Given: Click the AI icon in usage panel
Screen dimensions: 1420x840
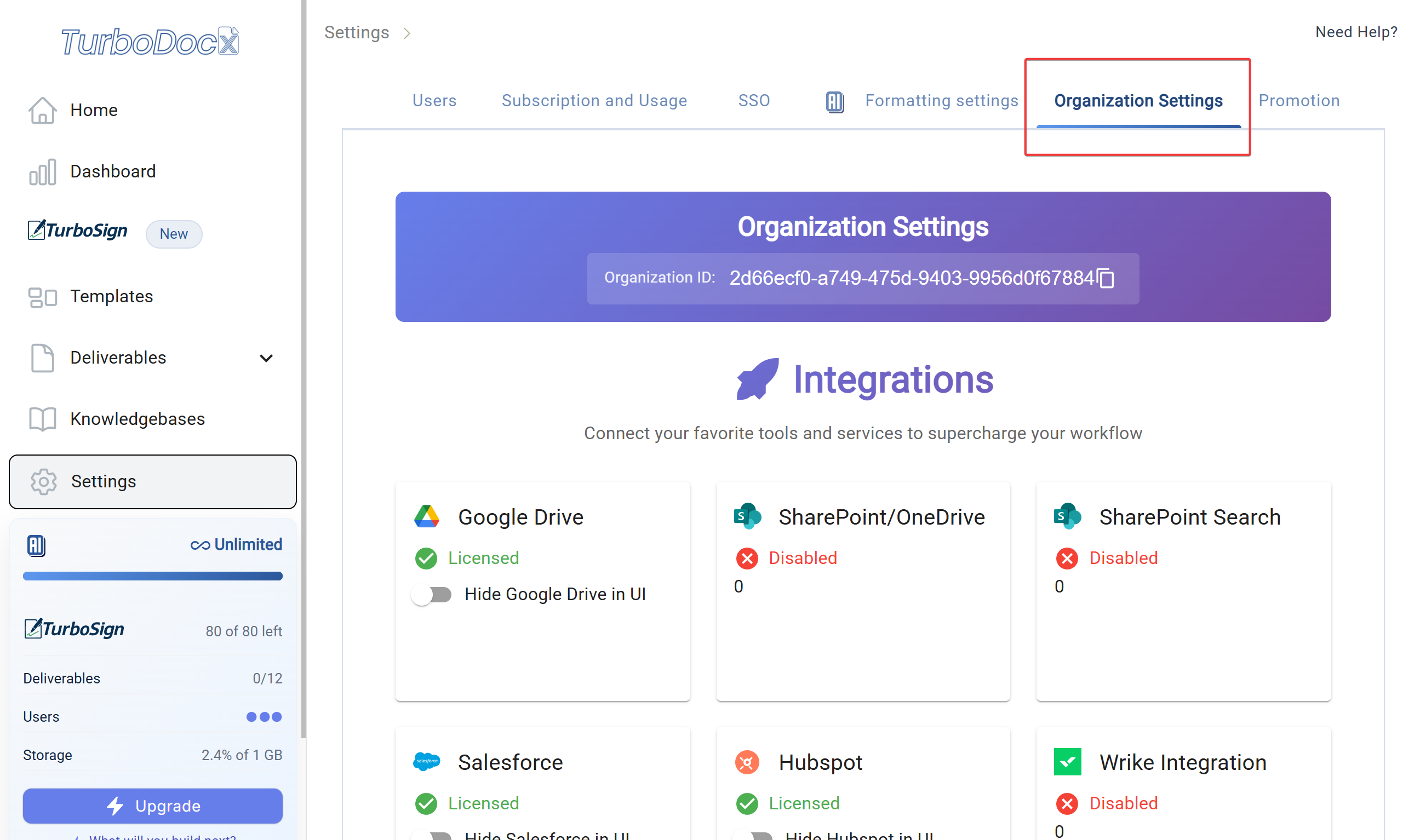Looking at the screenshot, I should [x=36, y=545].
